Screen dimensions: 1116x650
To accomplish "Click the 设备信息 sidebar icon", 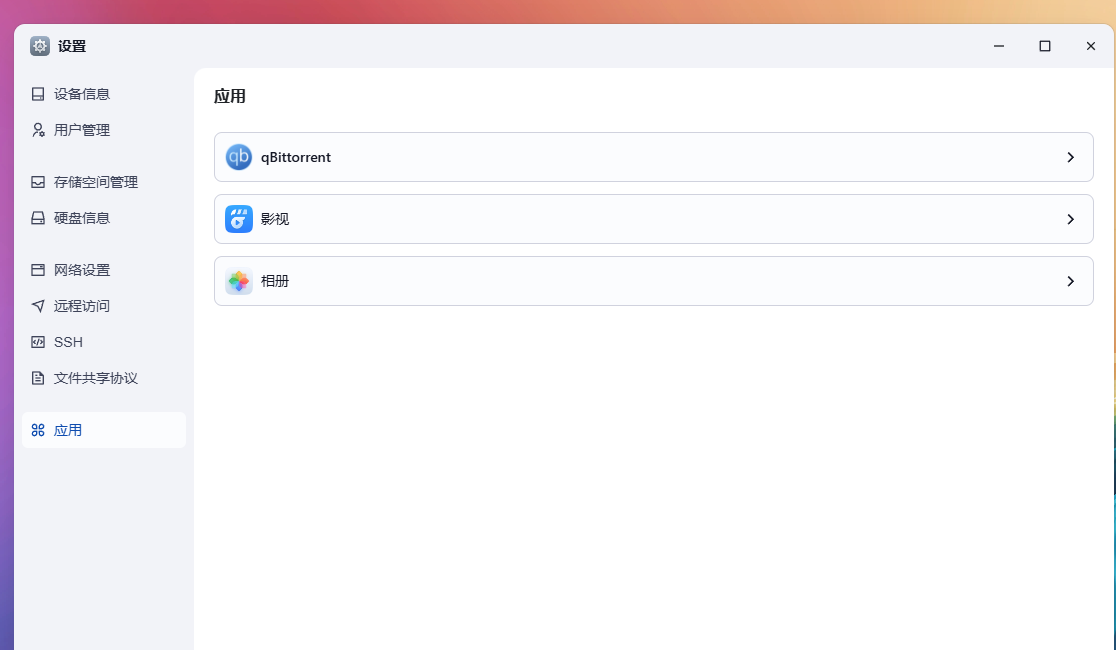I will (38, 94).
